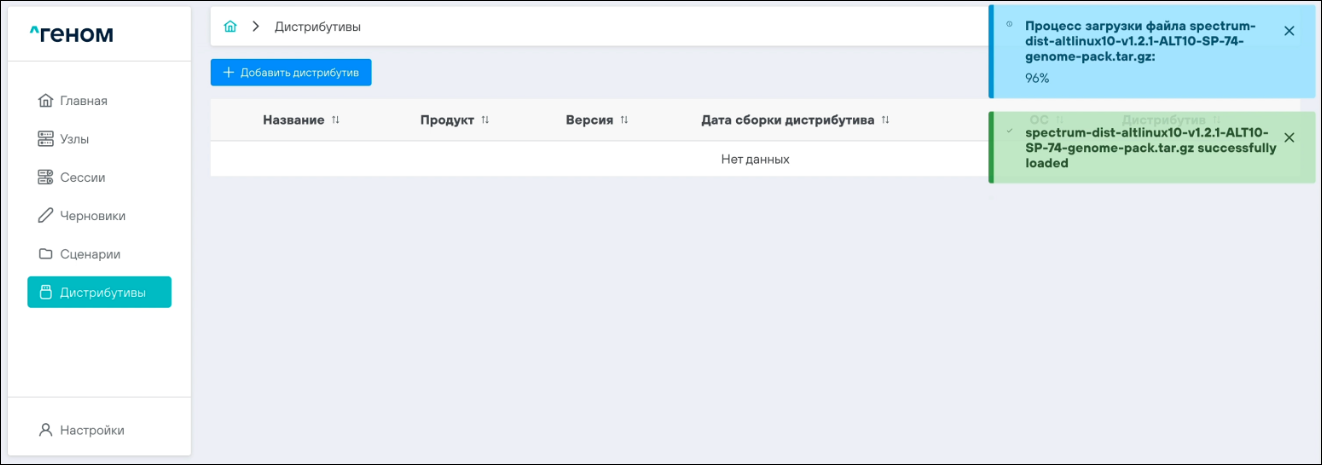Click the Сессии sidebar icon
The image size is (1322, 465).
click(45, 177)
